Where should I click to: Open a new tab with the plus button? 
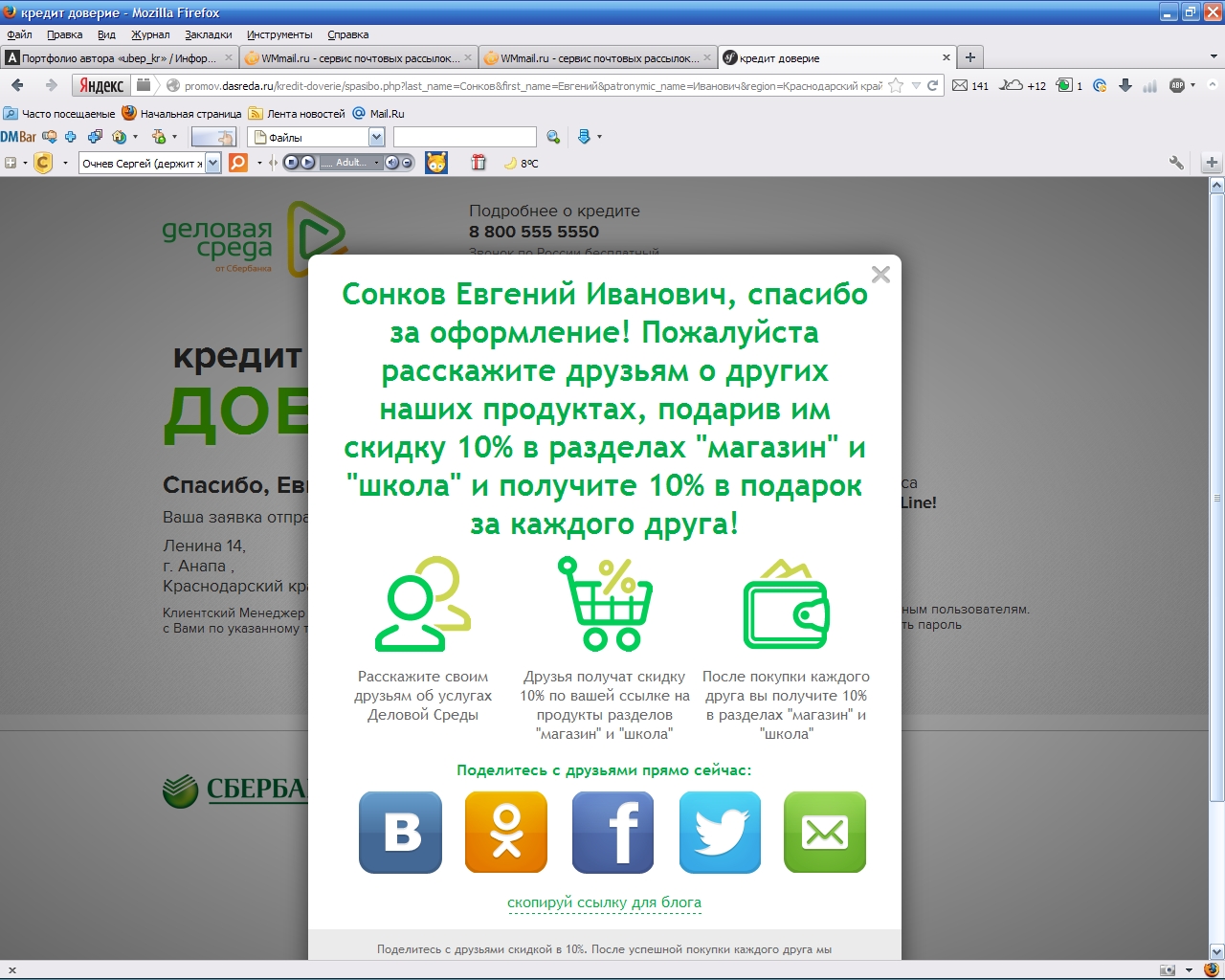tap(969, 57)
